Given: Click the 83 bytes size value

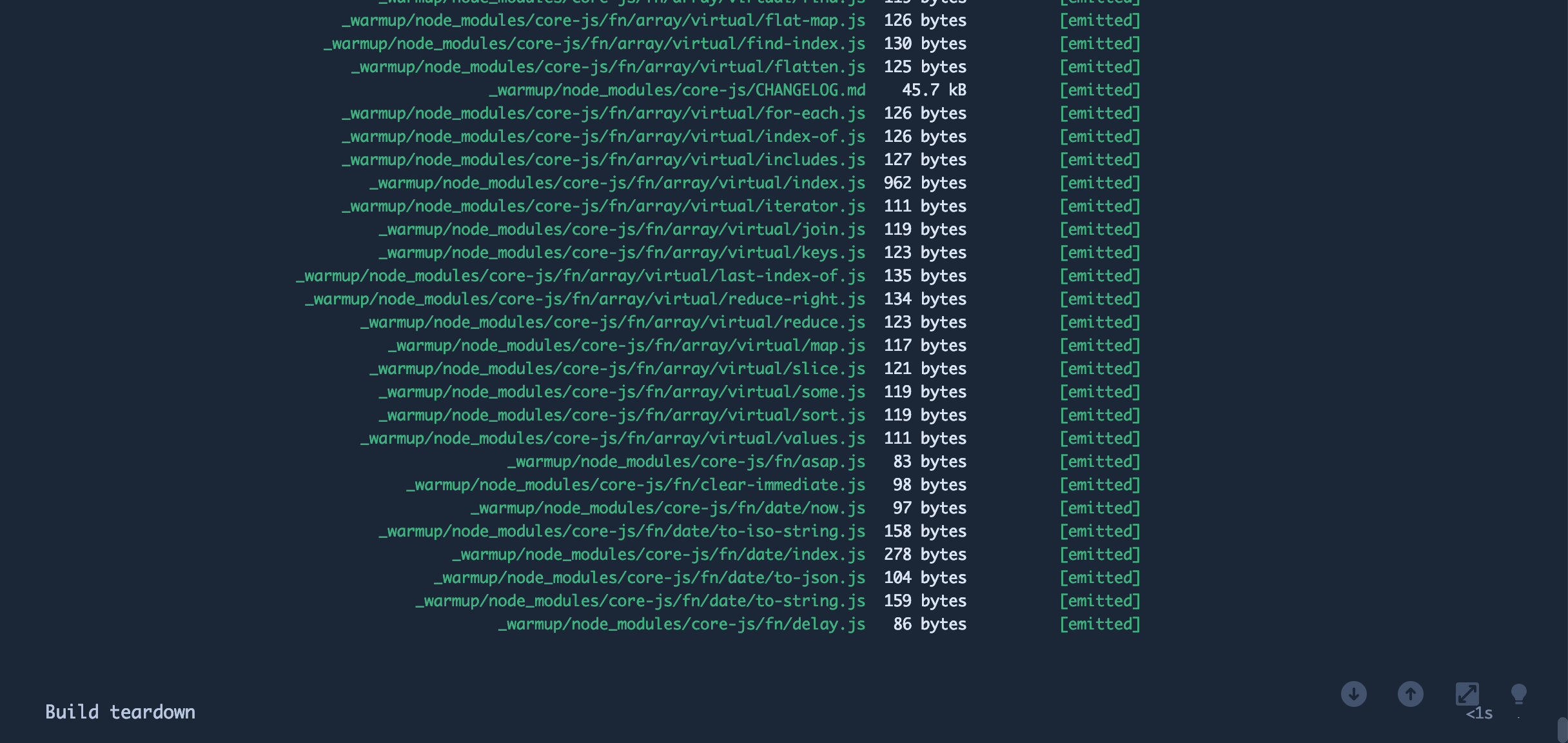Looking at the screenshot, I should pyautogui.click(x=929, y=462).
